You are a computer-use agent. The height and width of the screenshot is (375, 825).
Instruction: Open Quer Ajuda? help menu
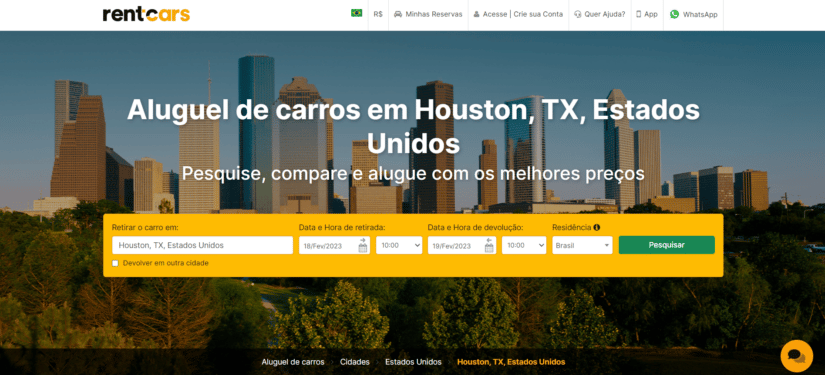click(x=599, y=14)
